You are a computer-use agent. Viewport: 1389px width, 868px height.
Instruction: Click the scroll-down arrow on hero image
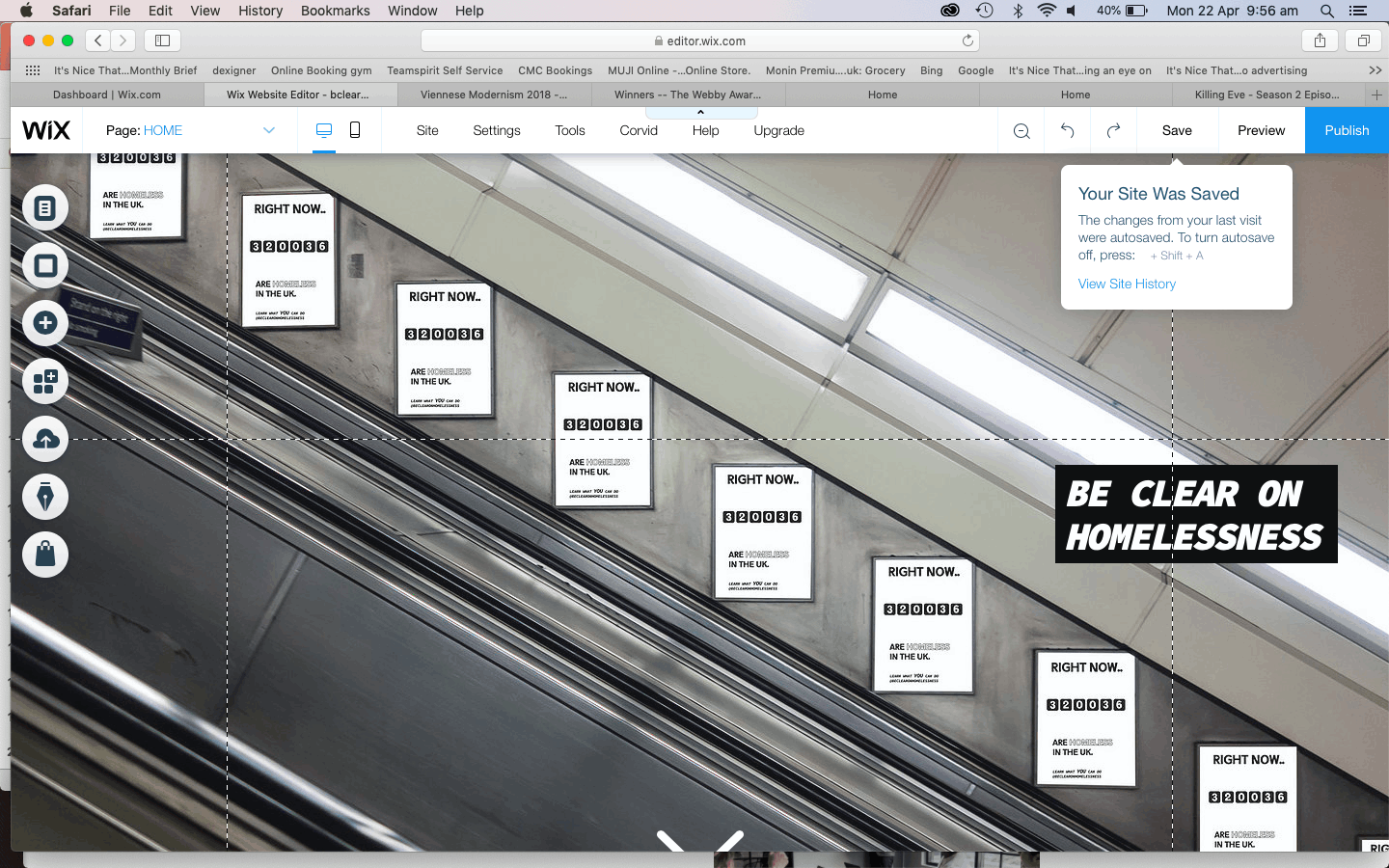[700, 840]
